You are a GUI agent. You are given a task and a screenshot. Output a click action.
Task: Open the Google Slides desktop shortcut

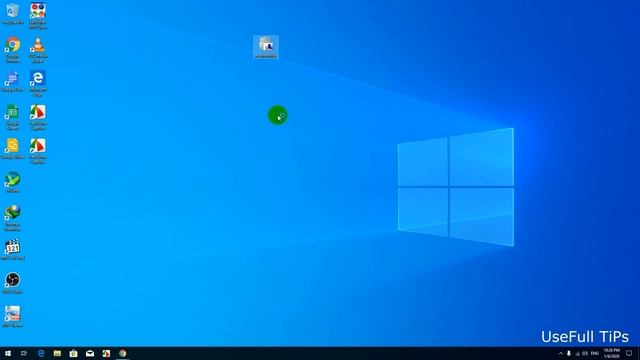click(13, 149)
